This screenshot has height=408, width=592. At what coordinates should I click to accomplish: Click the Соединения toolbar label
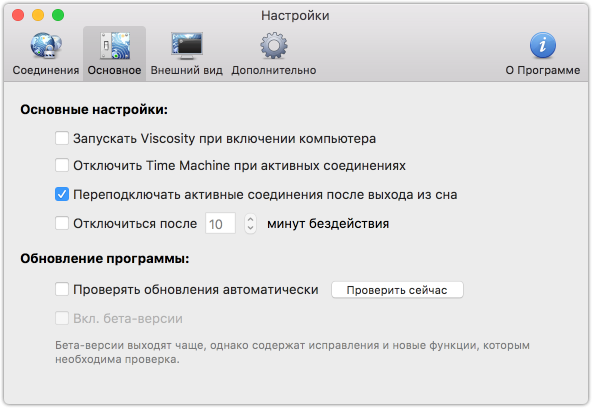coord(46,70)
